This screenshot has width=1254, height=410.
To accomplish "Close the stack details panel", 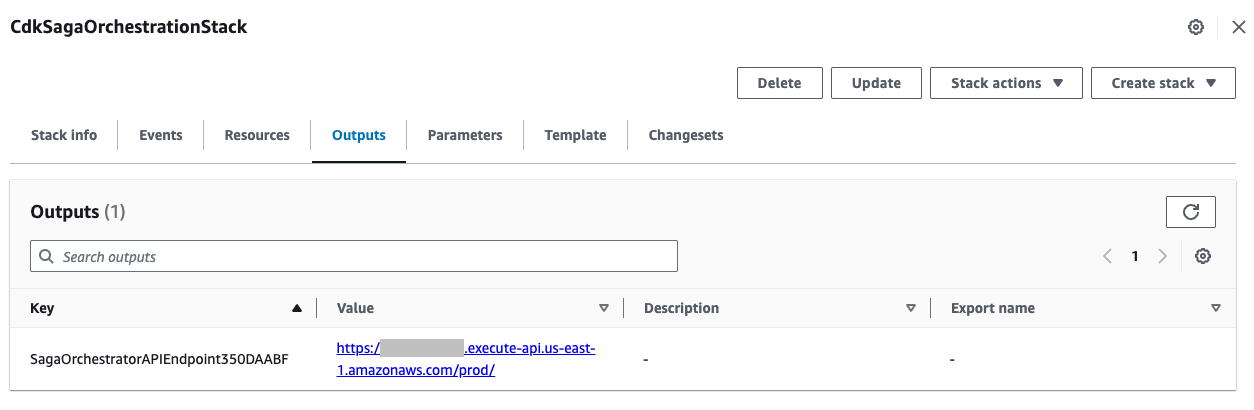I will point(1238,28).
